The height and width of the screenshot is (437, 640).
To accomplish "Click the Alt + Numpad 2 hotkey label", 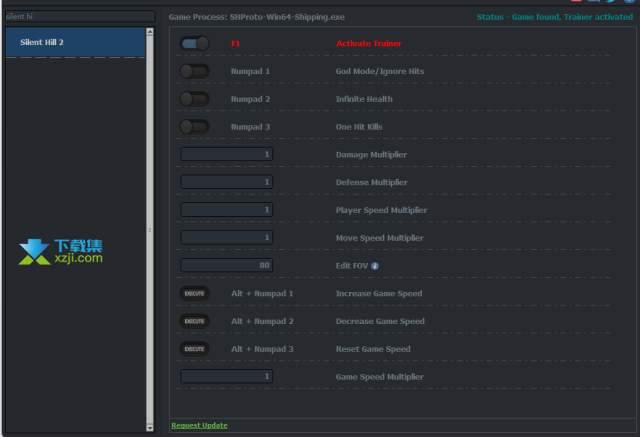I will click(x=262, y=321).
